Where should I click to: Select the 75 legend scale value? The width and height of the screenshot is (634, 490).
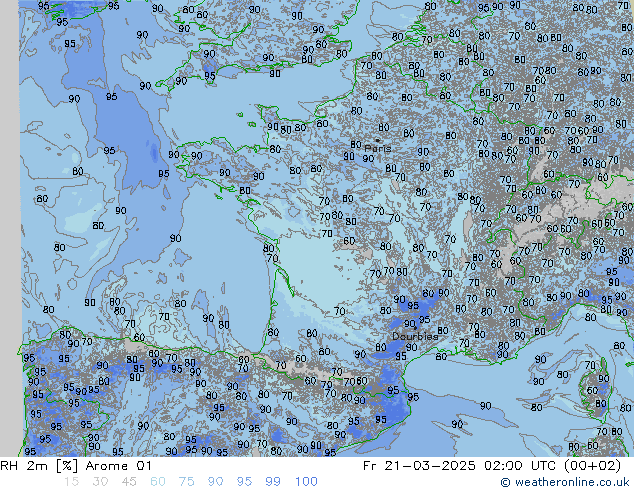coord(186,482)
